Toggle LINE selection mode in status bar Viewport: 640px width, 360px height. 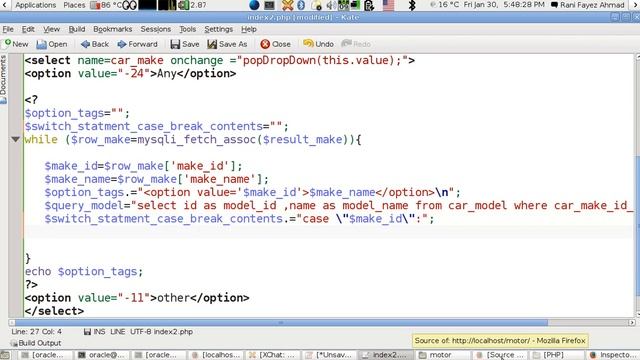pos(118,331)
